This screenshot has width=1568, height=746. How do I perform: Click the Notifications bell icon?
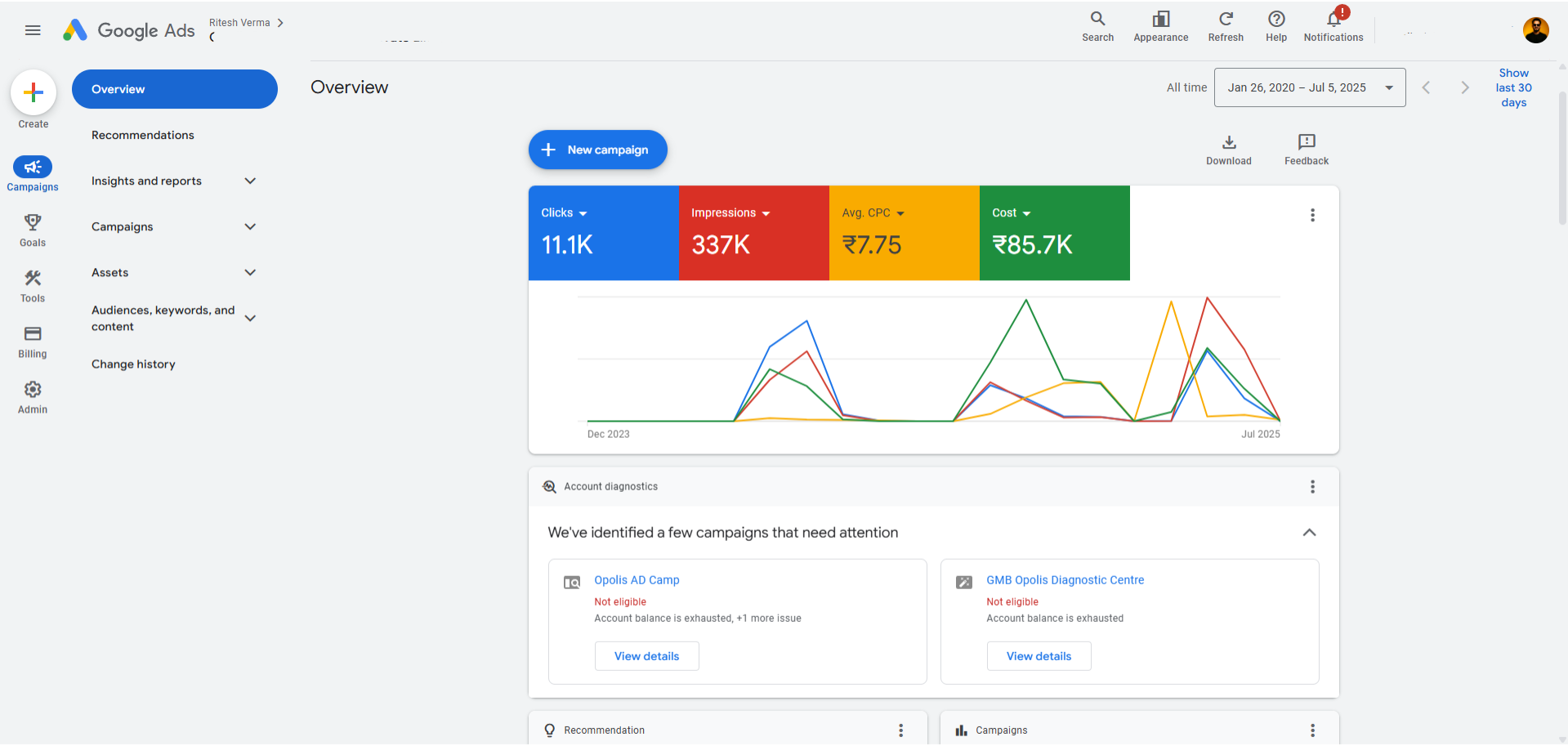click(1333, 20)
